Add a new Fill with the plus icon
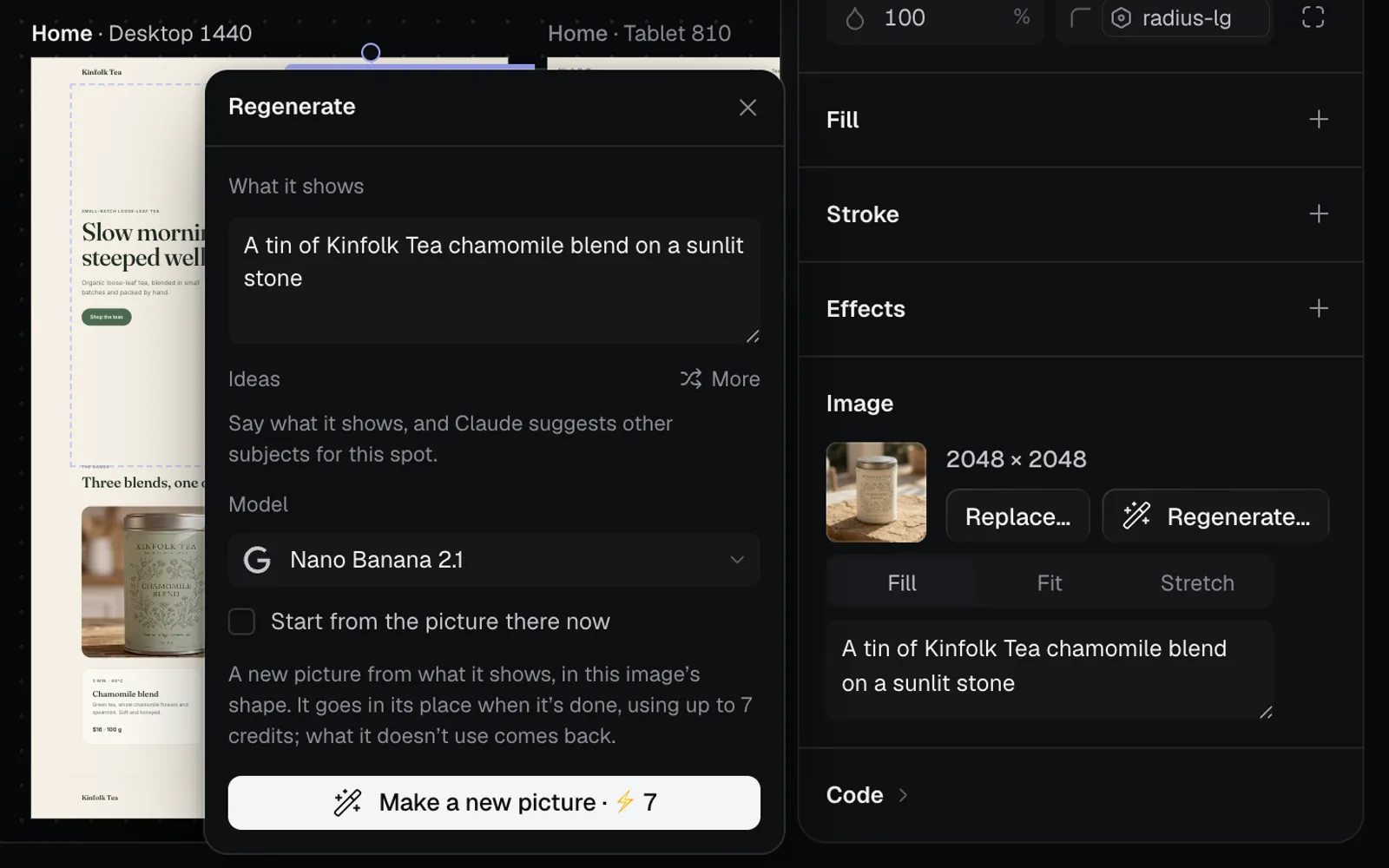The height and width of the screenshot is (868, 1389). [1318, 119]
